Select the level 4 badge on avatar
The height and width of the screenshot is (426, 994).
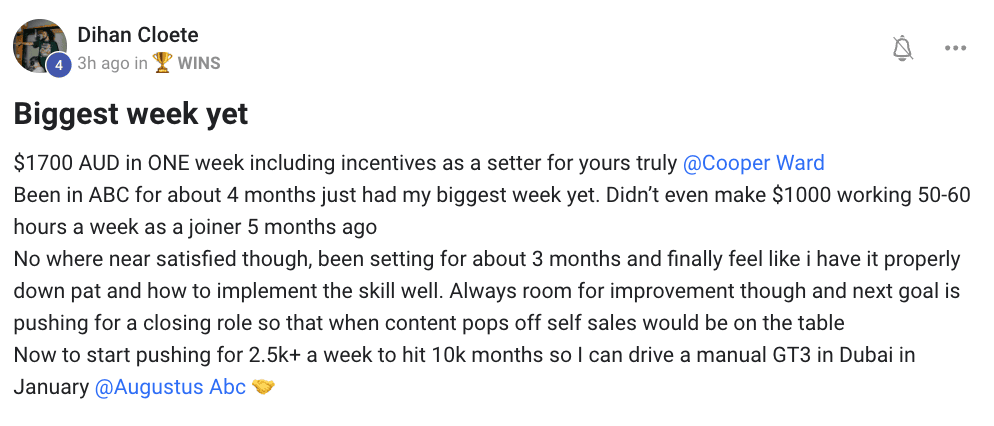pyautogui.click(x=58, y=65)
